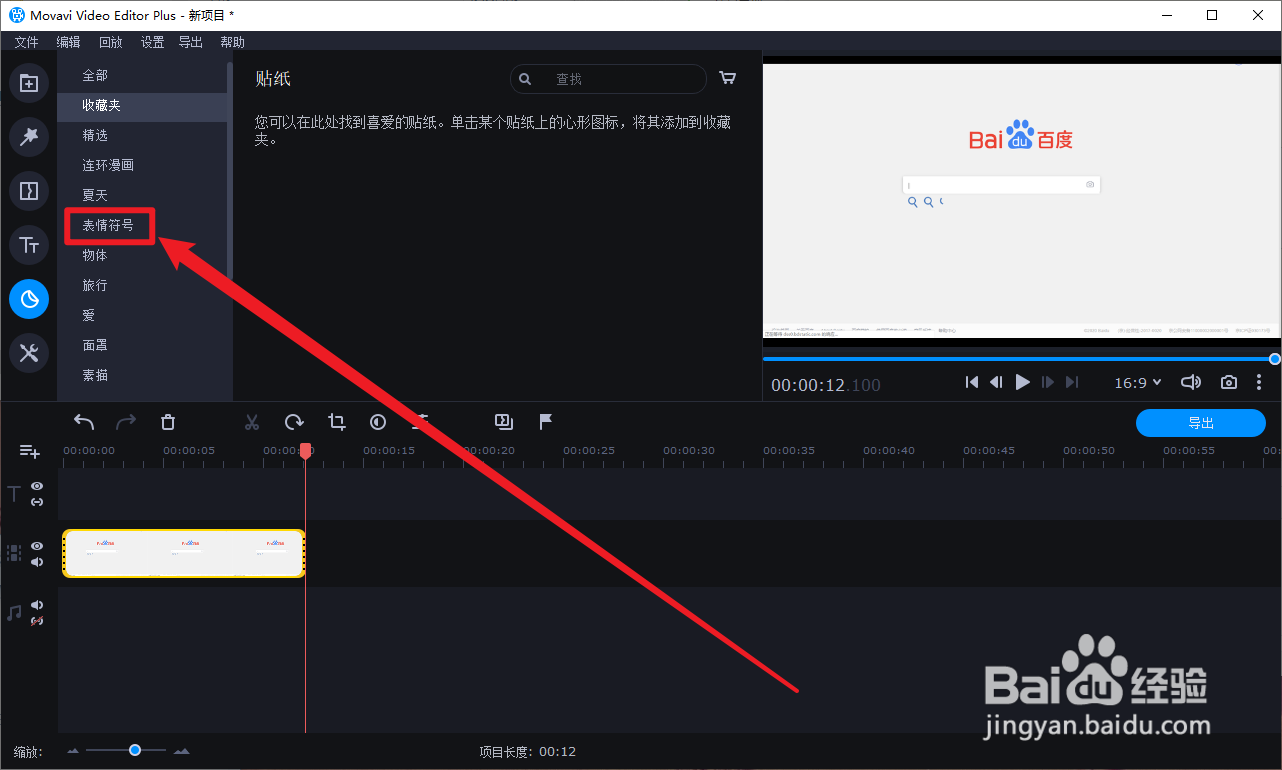Mute the video track speaker icon
Image resolution: width=1282 pixels, height=770 pixels.
37,562
